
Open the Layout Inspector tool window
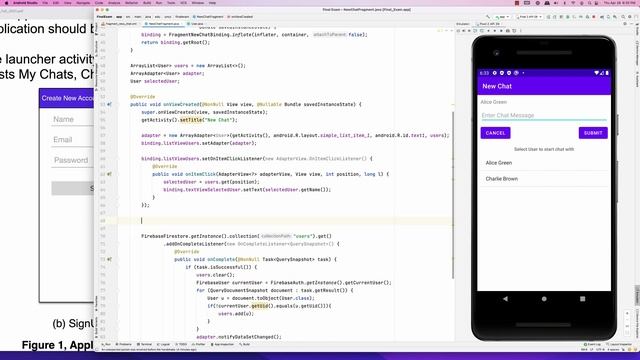620,344
